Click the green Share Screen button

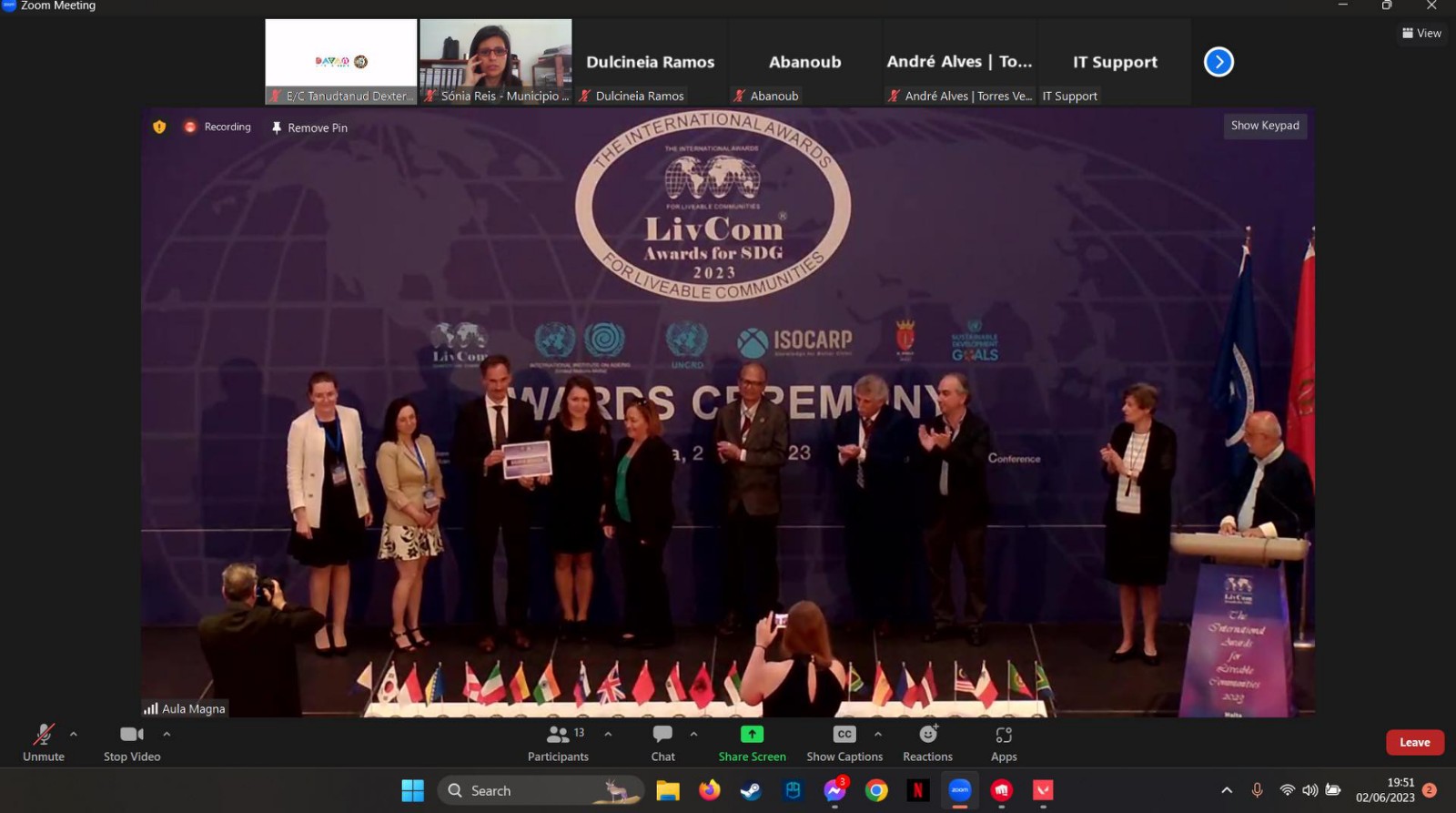(x=753, y=743)
